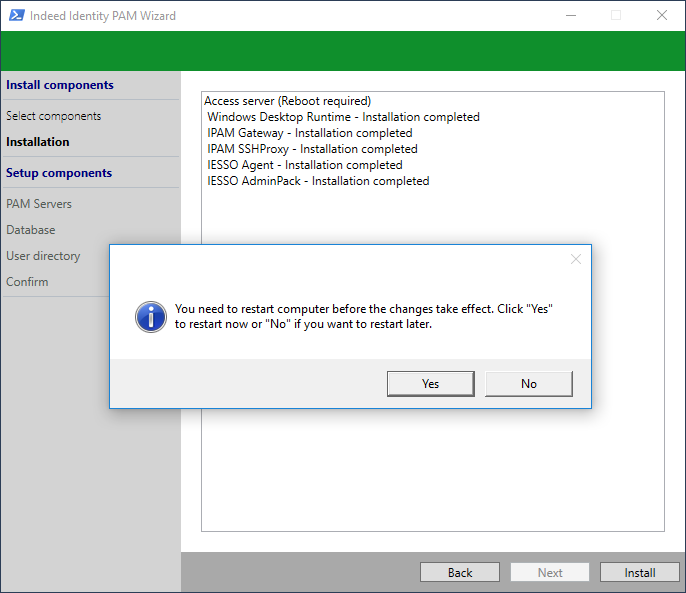Click the PowerShell icon in the title bar
Viewport: 686px width, 593px height.
[x=15, y=15]
